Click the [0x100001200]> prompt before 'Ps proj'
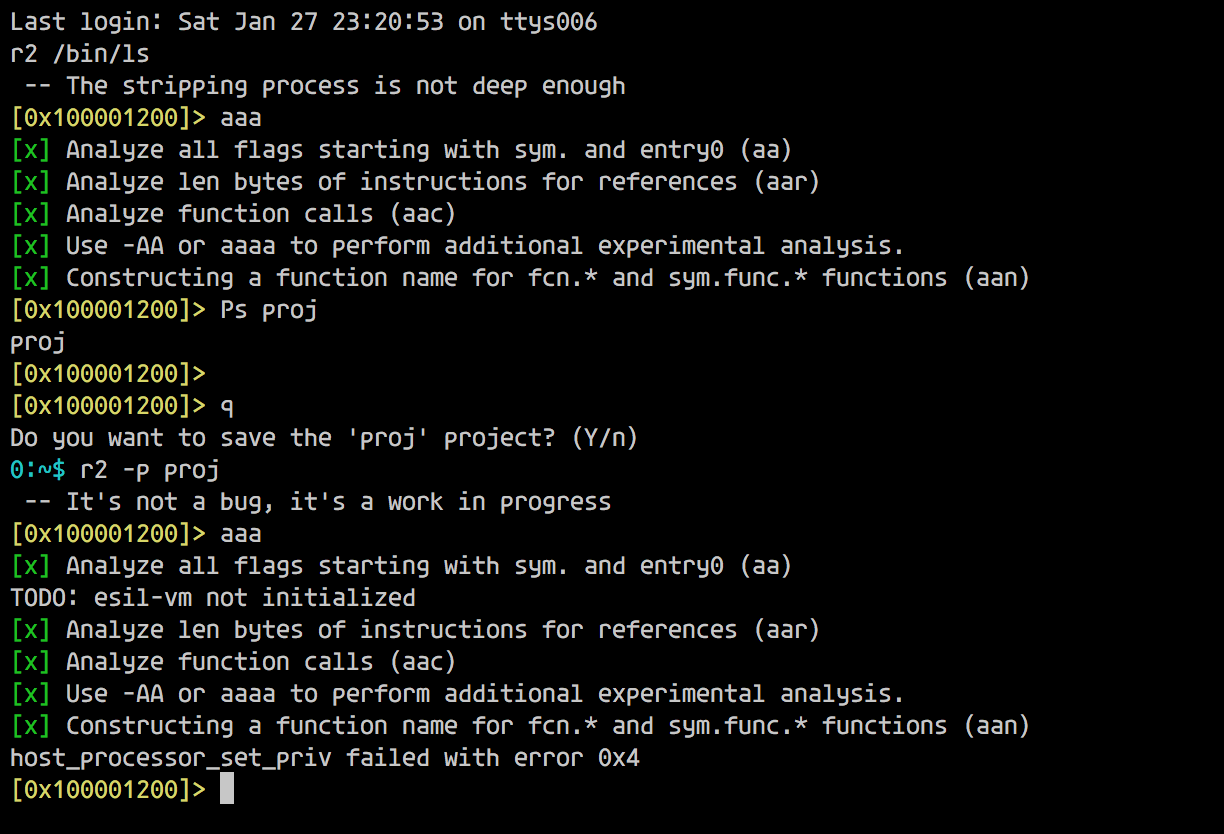 [108, 310]
